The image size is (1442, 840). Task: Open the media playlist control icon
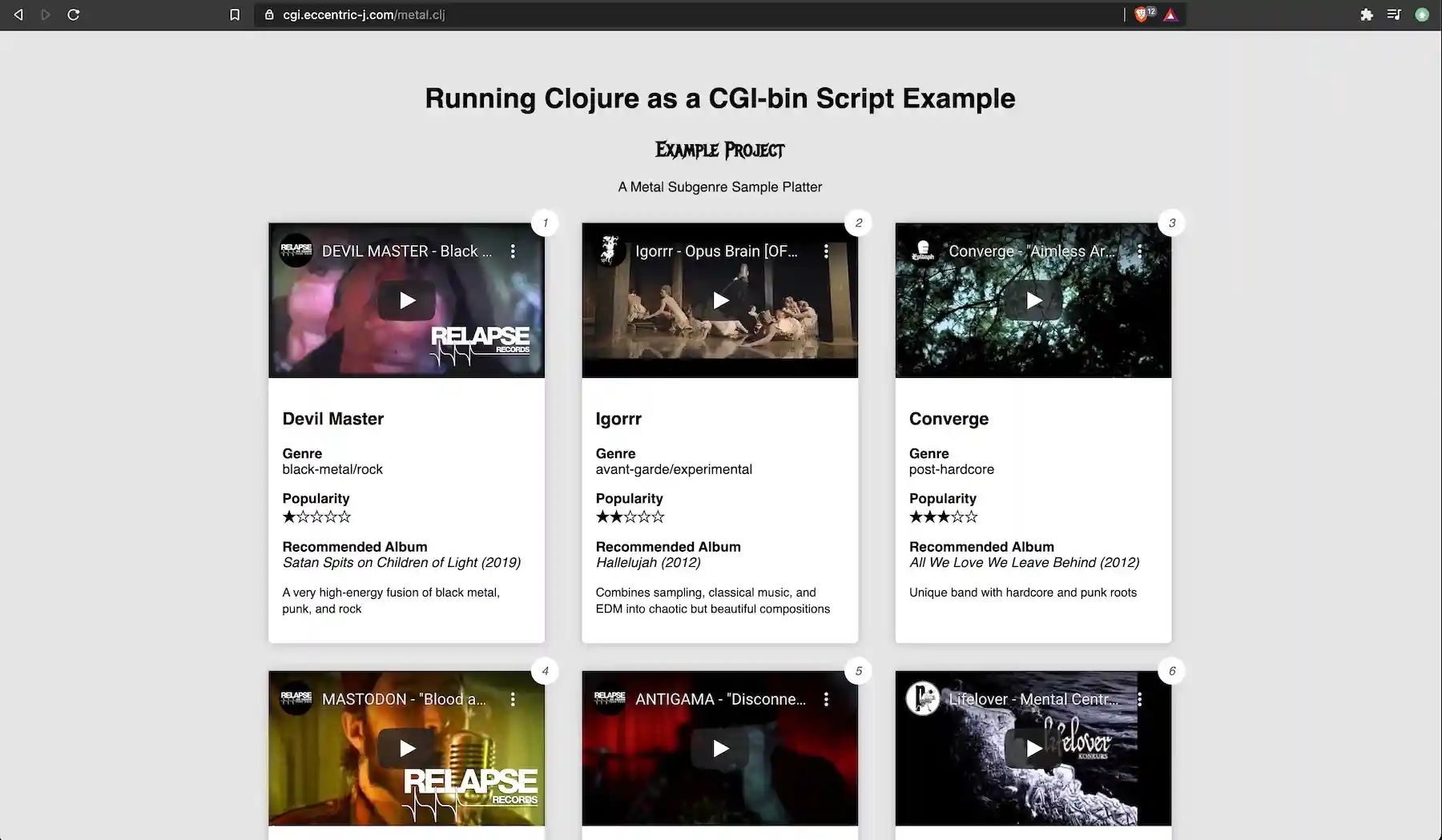click(1394, 14)
